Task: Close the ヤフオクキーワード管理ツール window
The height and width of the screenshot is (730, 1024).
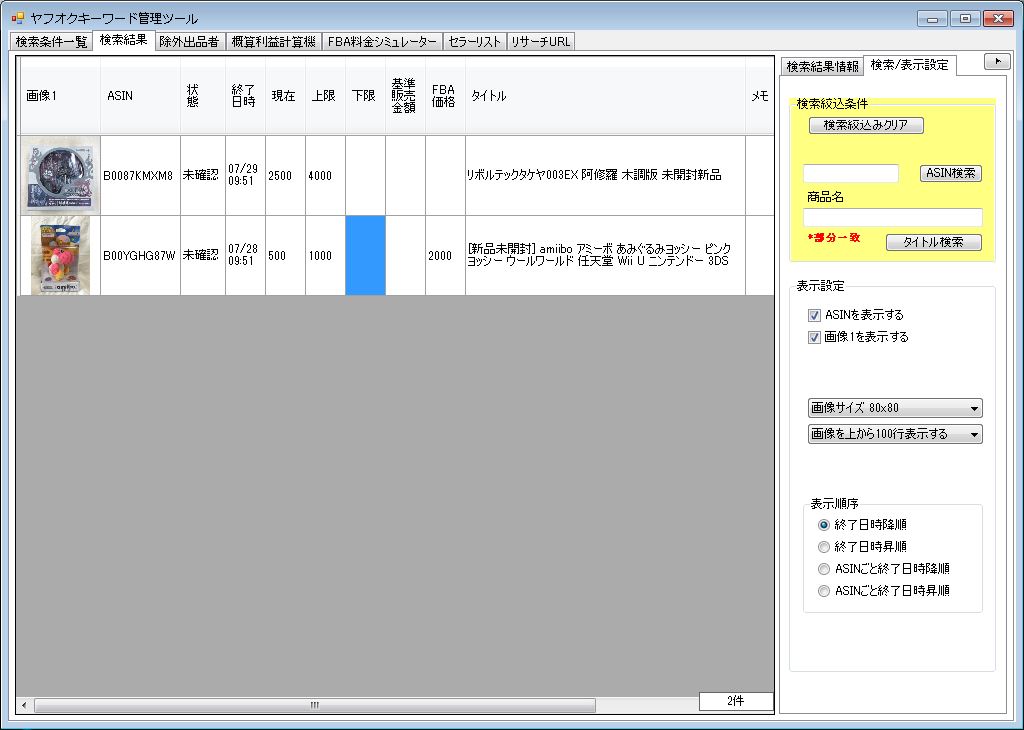Action: coord(999,19)
